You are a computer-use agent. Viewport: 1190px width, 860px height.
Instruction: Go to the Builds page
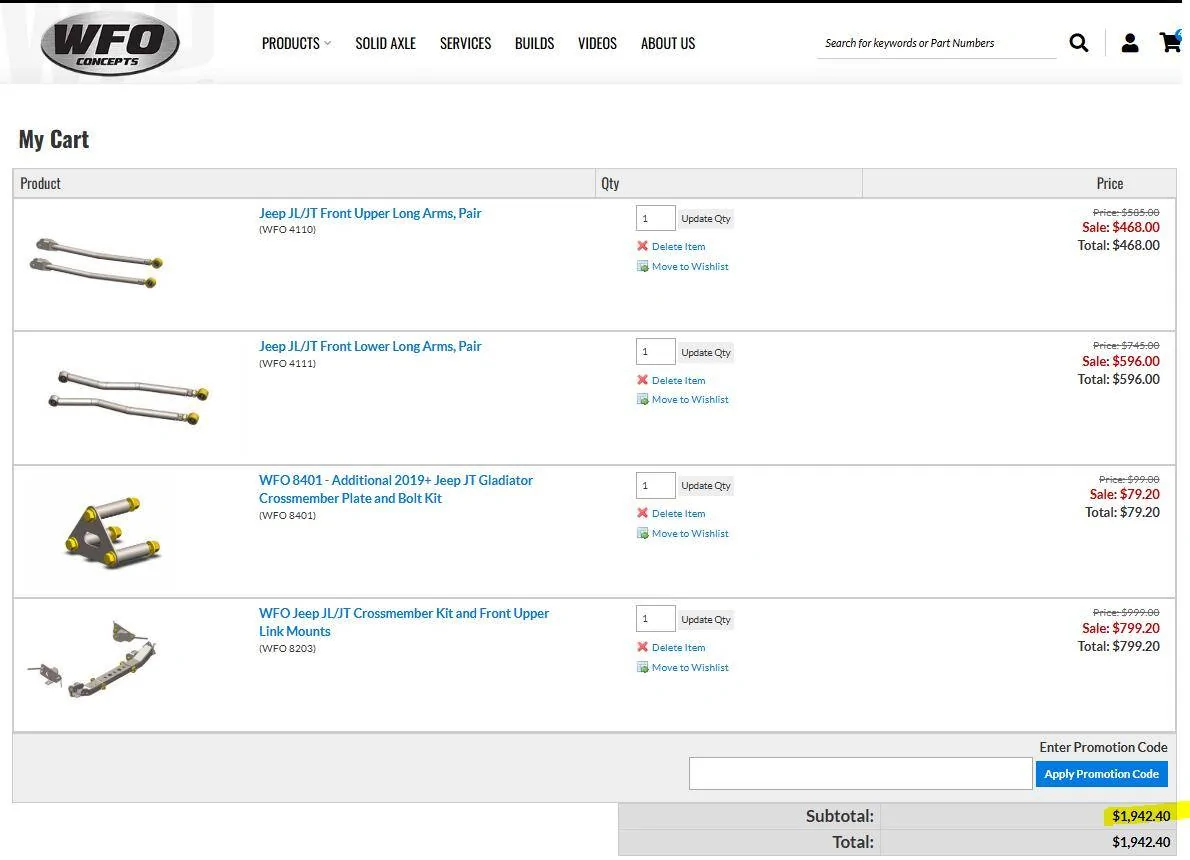click(x=534, y=43)
